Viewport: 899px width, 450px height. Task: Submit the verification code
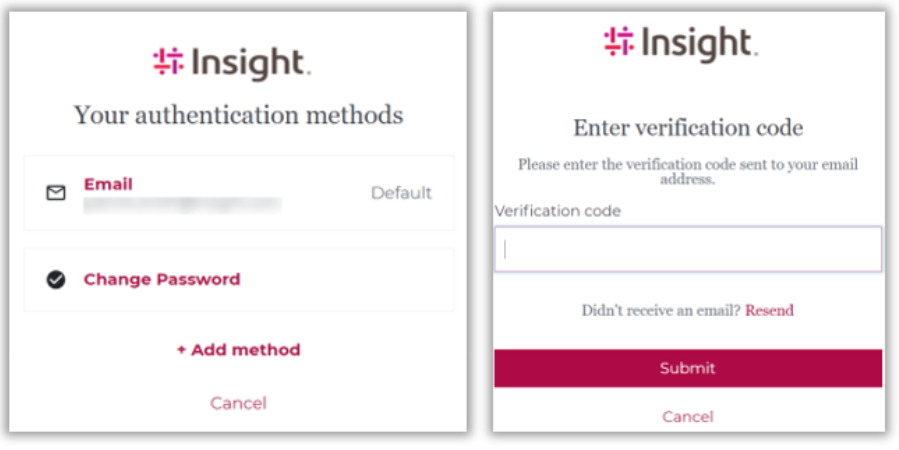(688, 368)
